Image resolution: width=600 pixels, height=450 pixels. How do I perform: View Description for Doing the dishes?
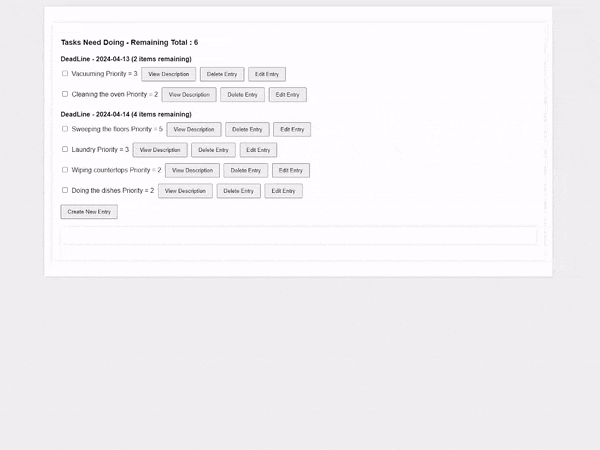185,191
